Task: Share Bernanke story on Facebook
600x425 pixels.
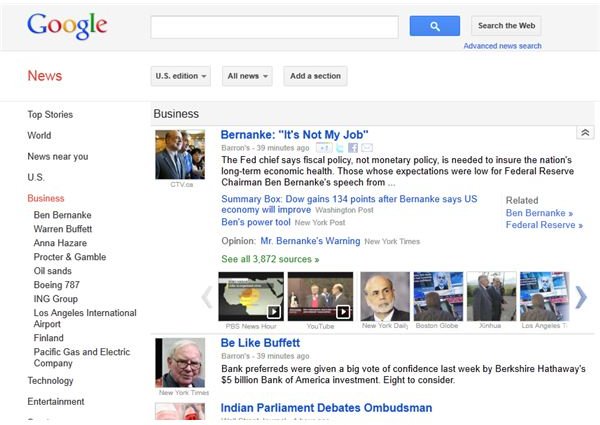Action: tap(353, 148)
